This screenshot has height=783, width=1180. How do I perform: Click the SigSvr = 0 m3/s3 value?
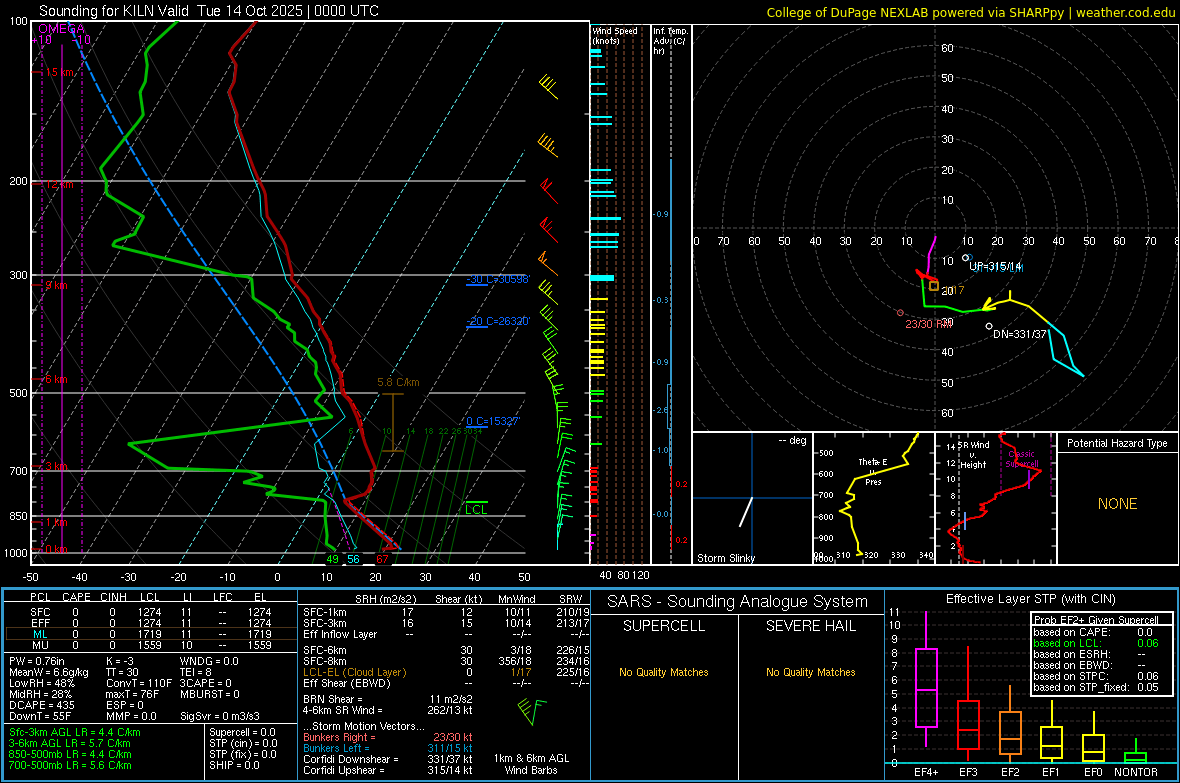(220, 716)
